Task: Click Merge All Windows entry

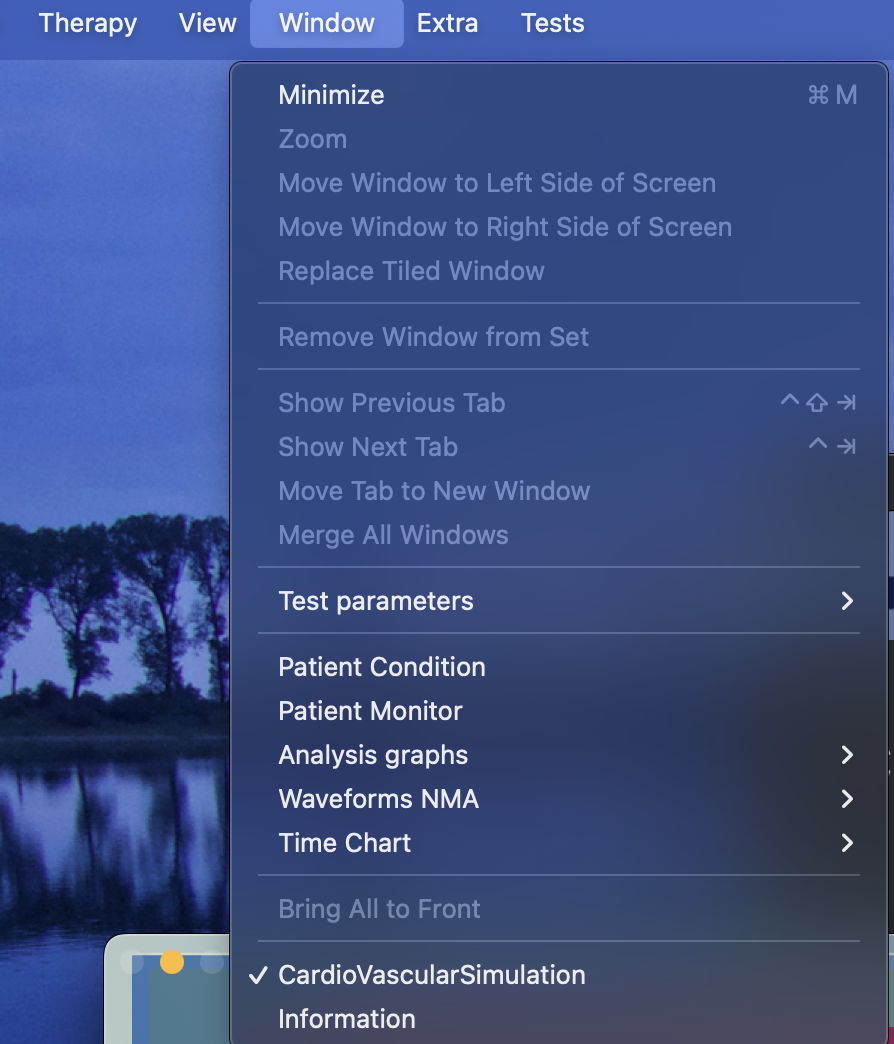Action: [393, 535]
